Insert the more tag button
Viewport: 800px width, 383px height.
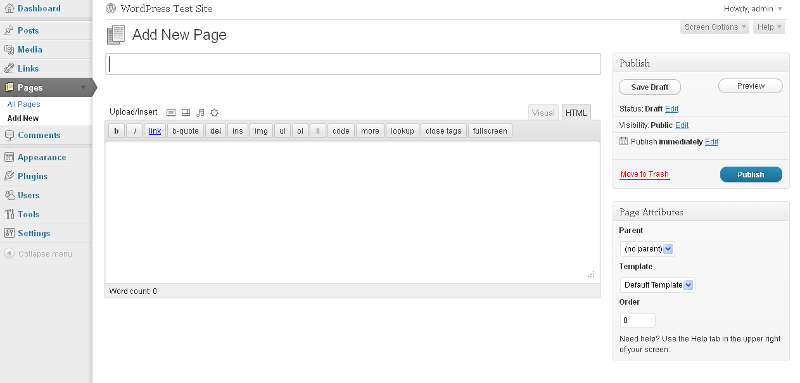[370, 131]
